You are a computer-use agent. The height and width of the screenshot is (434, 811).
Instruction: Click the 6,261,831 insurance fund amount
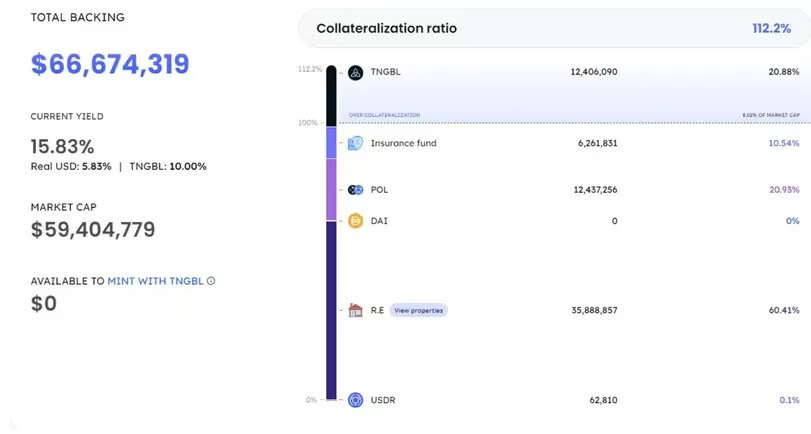coord(597,143)
